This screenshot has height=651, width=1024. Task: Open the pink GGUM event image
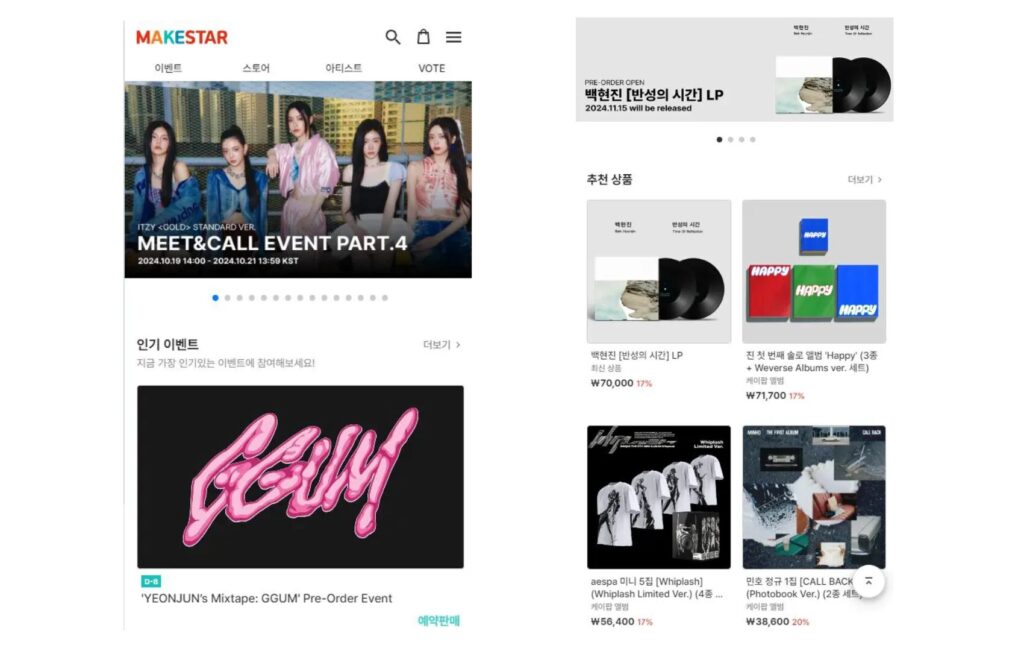tap(300, 477)
